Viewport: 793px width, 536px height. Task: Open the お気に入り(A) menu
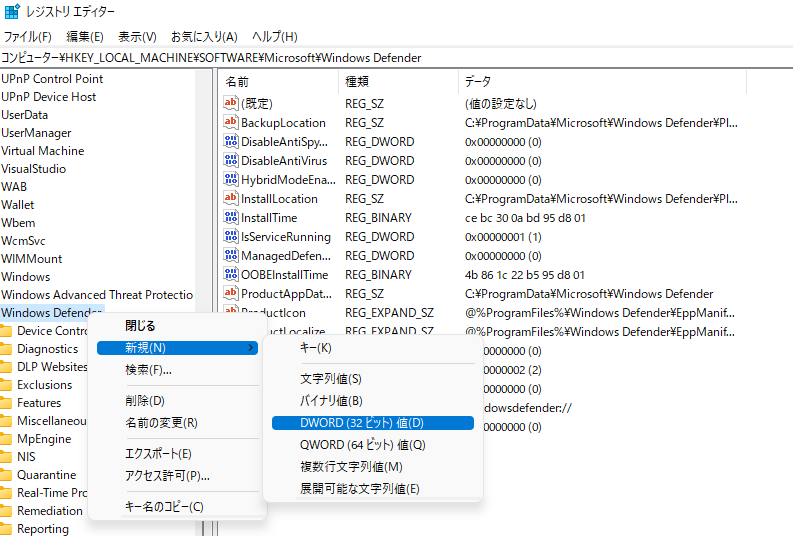[x=204, y=37]
